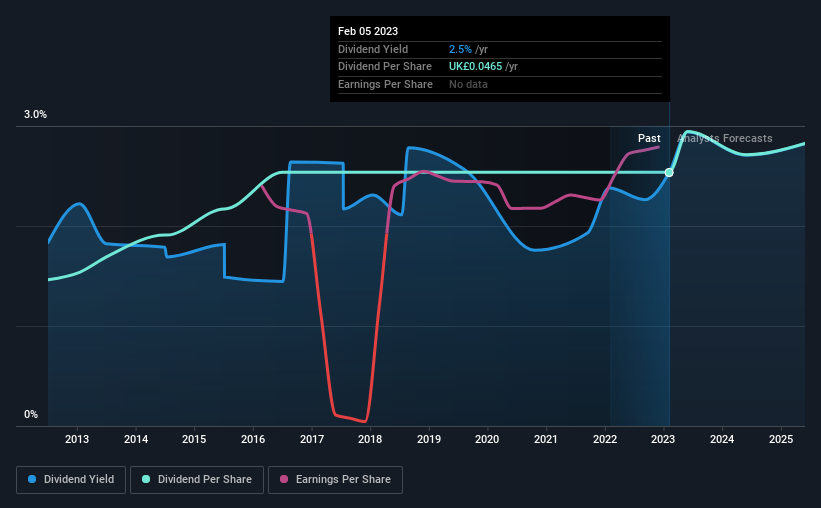Click the teal Dividend Per Share legend dot

click(146, 479)
